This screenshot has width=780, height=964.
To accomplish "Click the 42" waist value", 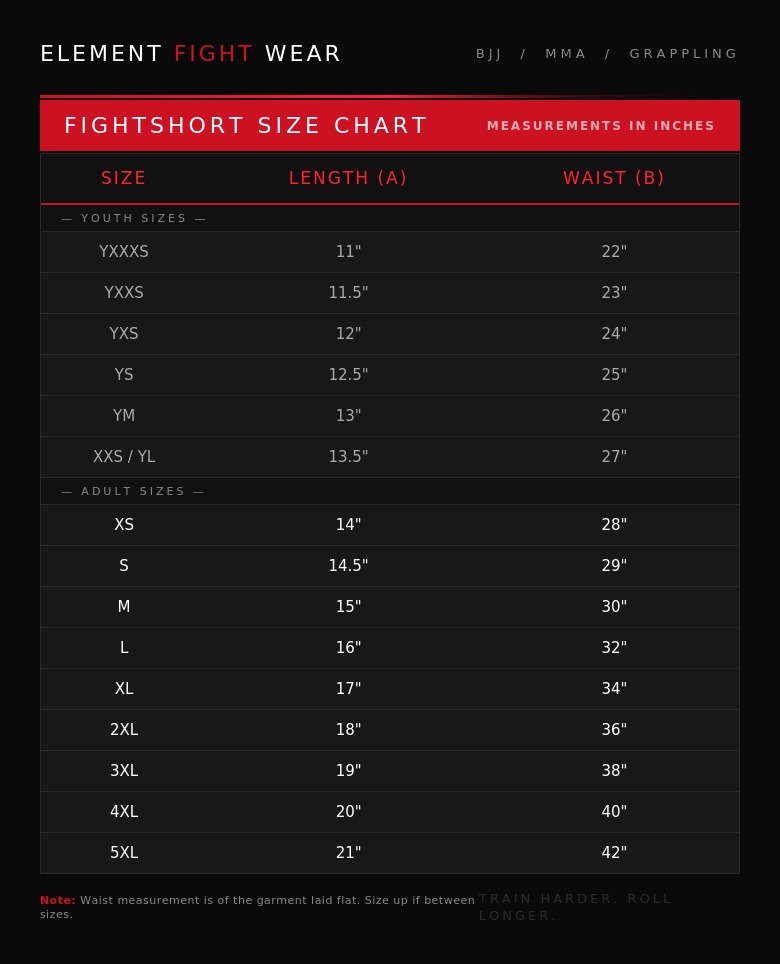I will 614,853.
